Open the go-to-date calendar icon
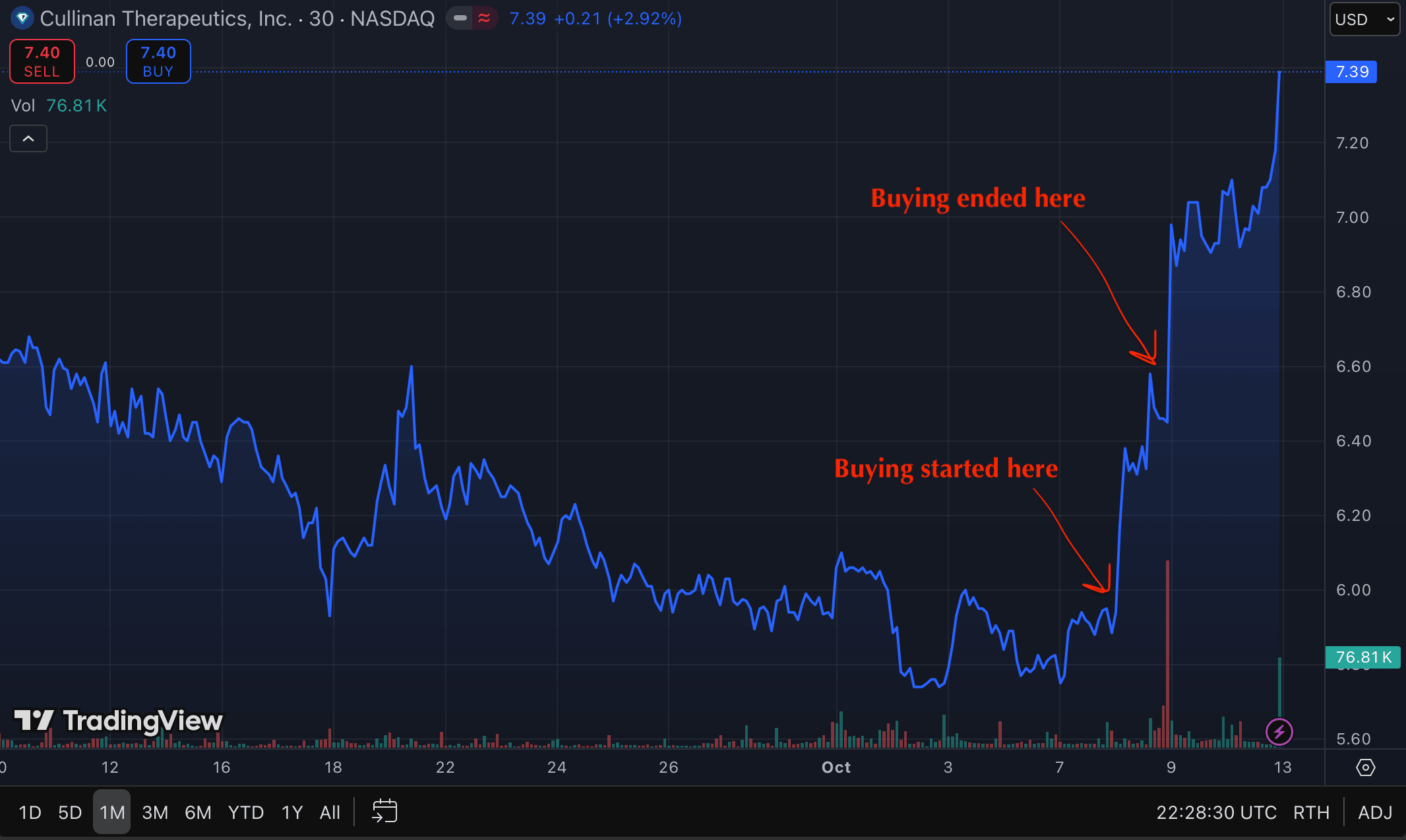The height and width of the screenshot is (840, 1406). point(384,812)
